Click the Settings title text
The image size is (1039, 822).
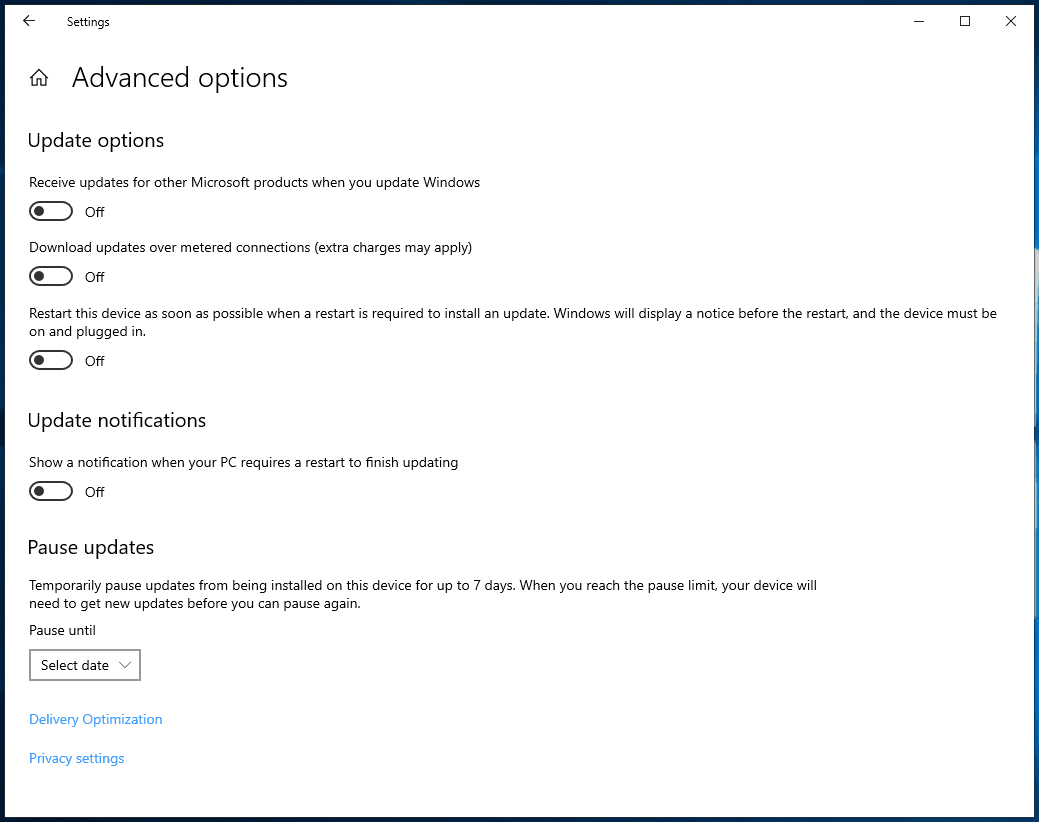(88, 22)
